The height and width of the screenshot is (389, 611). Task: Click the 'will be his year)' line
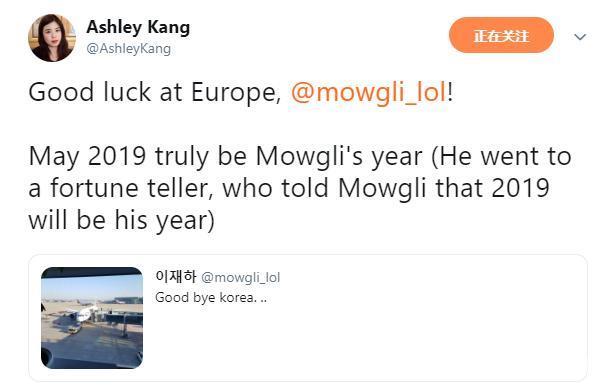(121, 221)
